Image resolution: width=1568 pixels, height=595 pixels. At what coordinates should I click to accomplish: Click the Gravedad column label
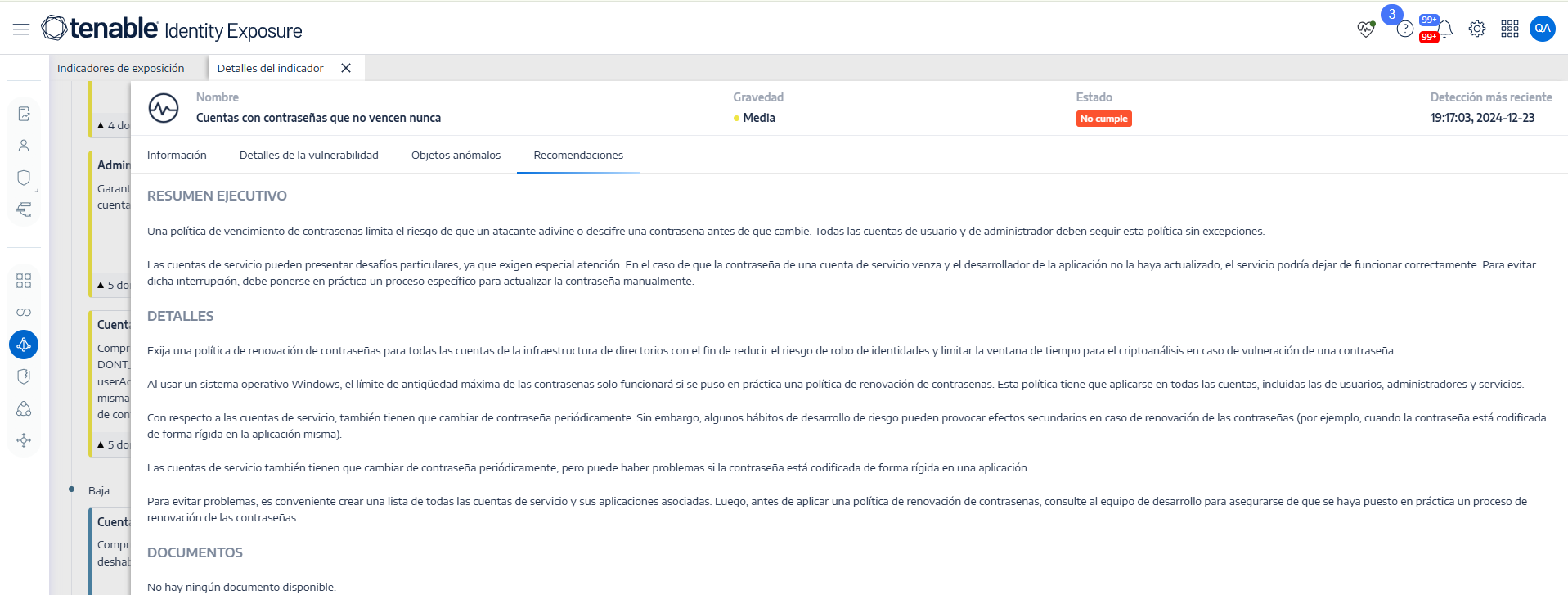point(758,97)
